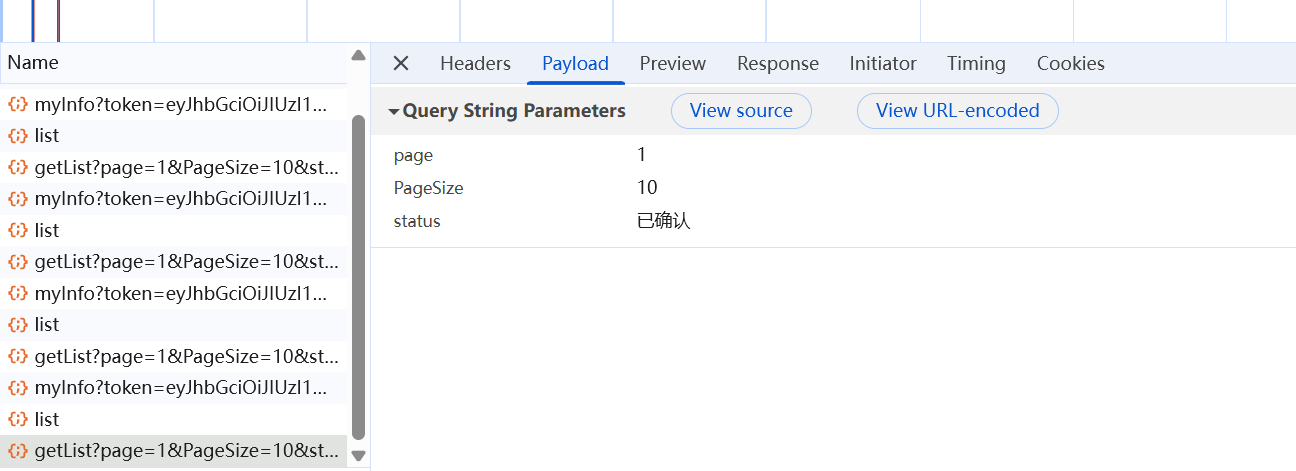Screen dimensions: 1296x471
Task: Select the first list request
Action: [x=47, y=135]
